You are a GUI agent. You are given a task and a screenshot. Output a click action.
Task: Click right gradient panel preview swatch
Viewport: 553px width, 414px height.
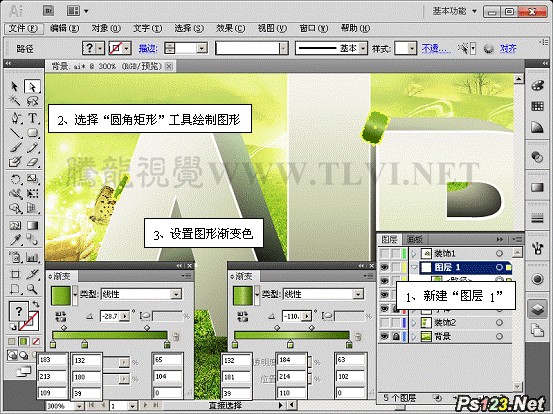coord(243,296)
